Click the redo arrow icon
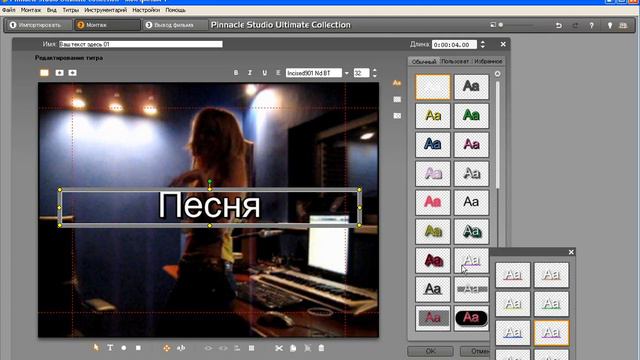 click(x=575, y=25)
